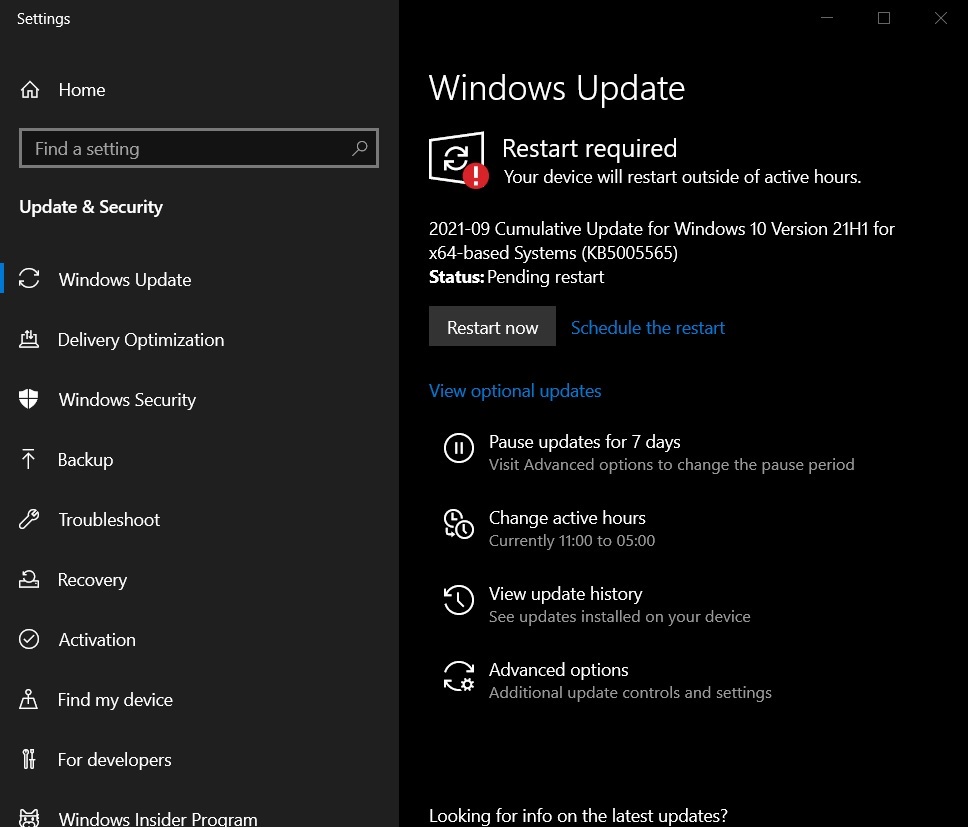The width and height of the screenshot is (968, 827).
Task: Open Backup settings via its icon
Action: point(30,459)
